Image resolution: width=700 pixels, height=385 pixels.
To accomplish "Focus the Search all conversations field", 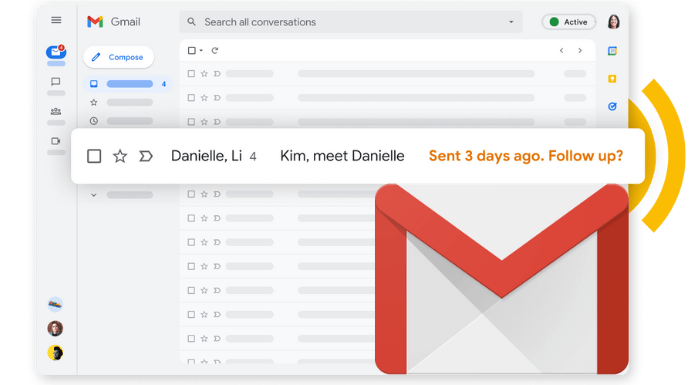I will click(351, 22).
